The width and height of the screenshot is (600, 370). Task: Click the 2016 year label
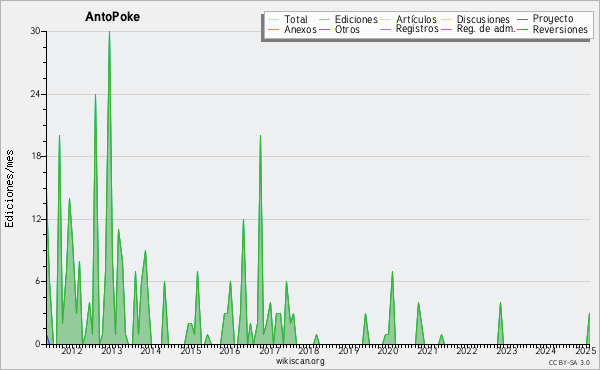click(230, 351)
